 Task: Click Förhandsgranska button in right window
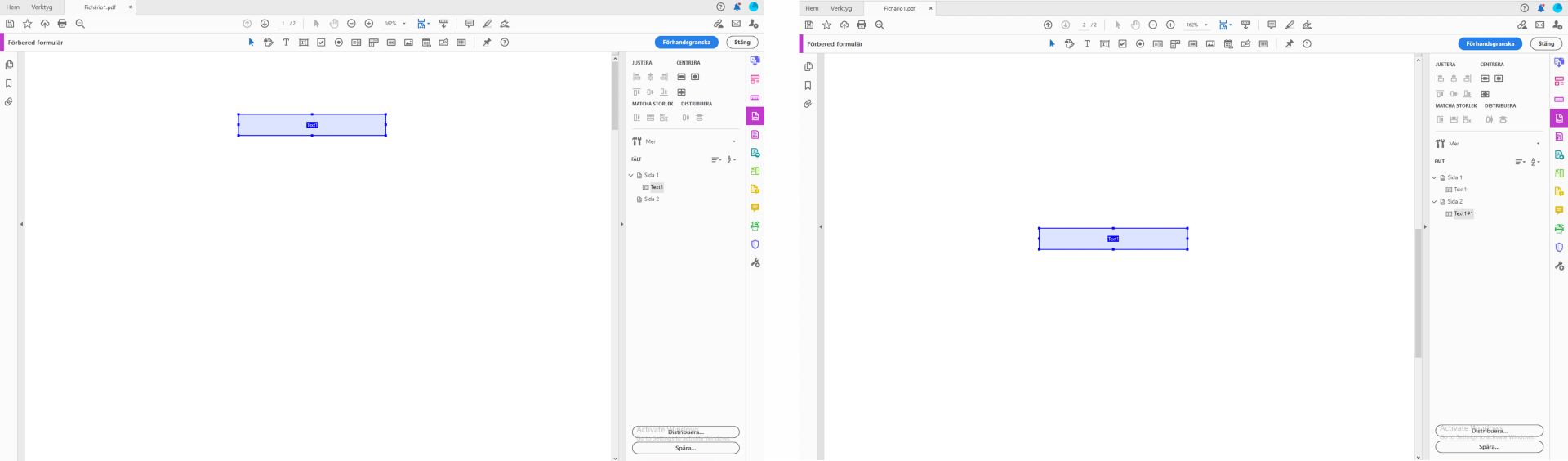point(1490,43)
